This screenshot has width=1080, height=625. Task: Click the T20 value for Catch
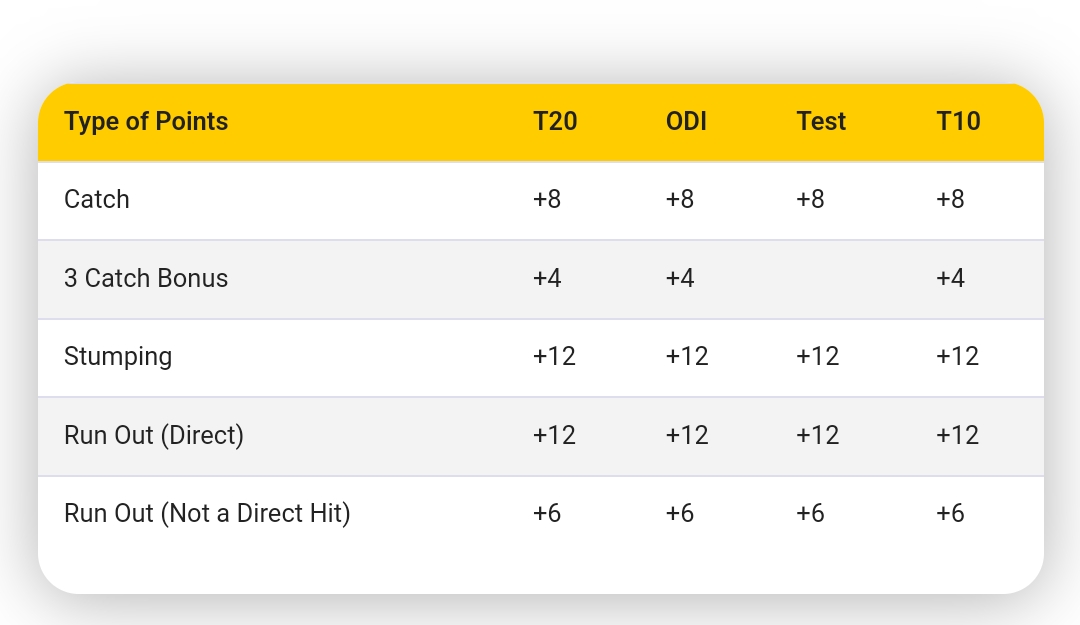pos(547,199)
